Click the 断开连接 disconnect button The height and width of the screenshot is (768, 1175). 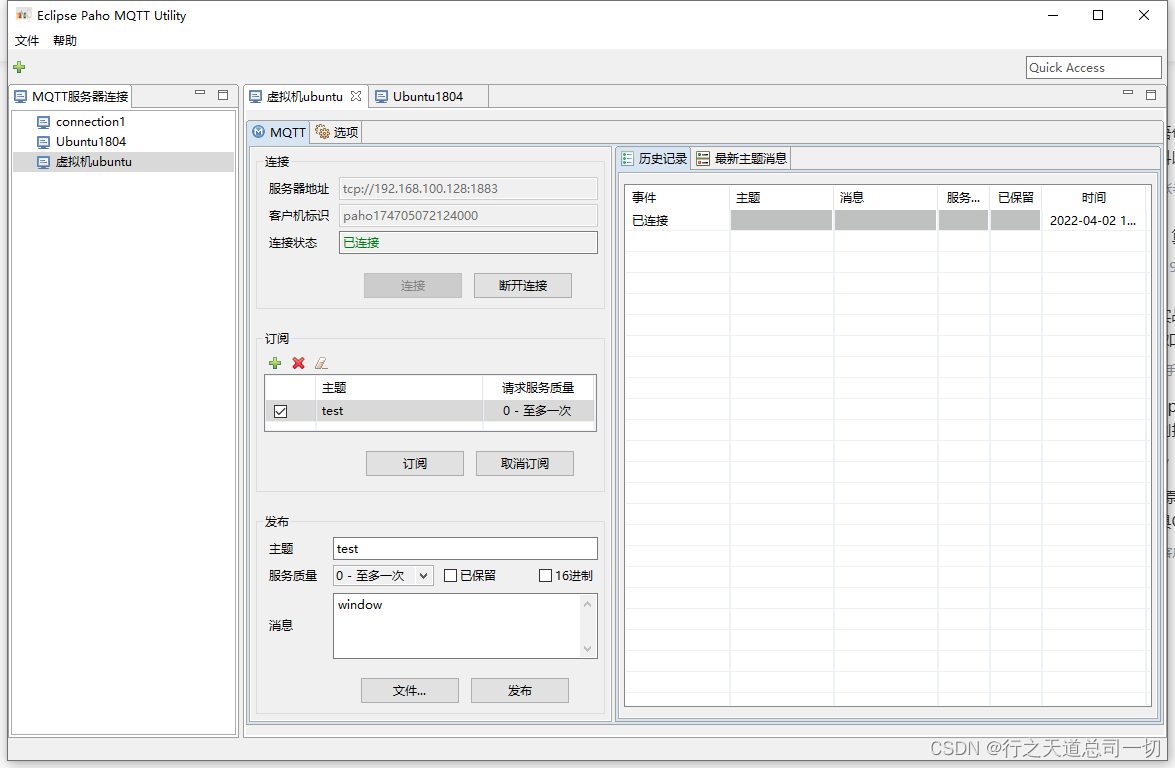tap(523, 285)
